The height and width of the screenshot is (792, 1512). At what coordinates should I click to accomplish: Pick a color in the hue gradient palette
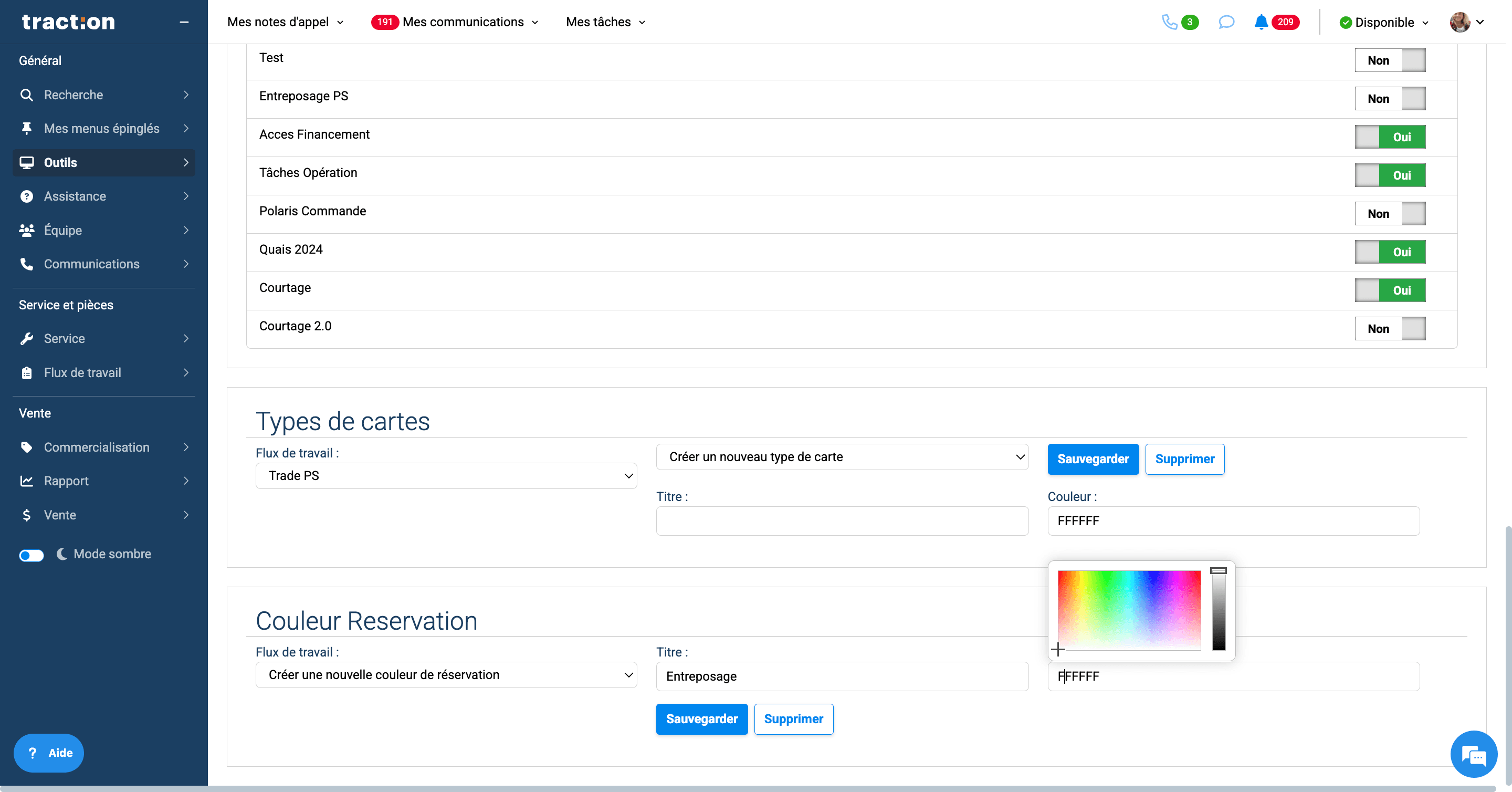tap(1129, 610)
